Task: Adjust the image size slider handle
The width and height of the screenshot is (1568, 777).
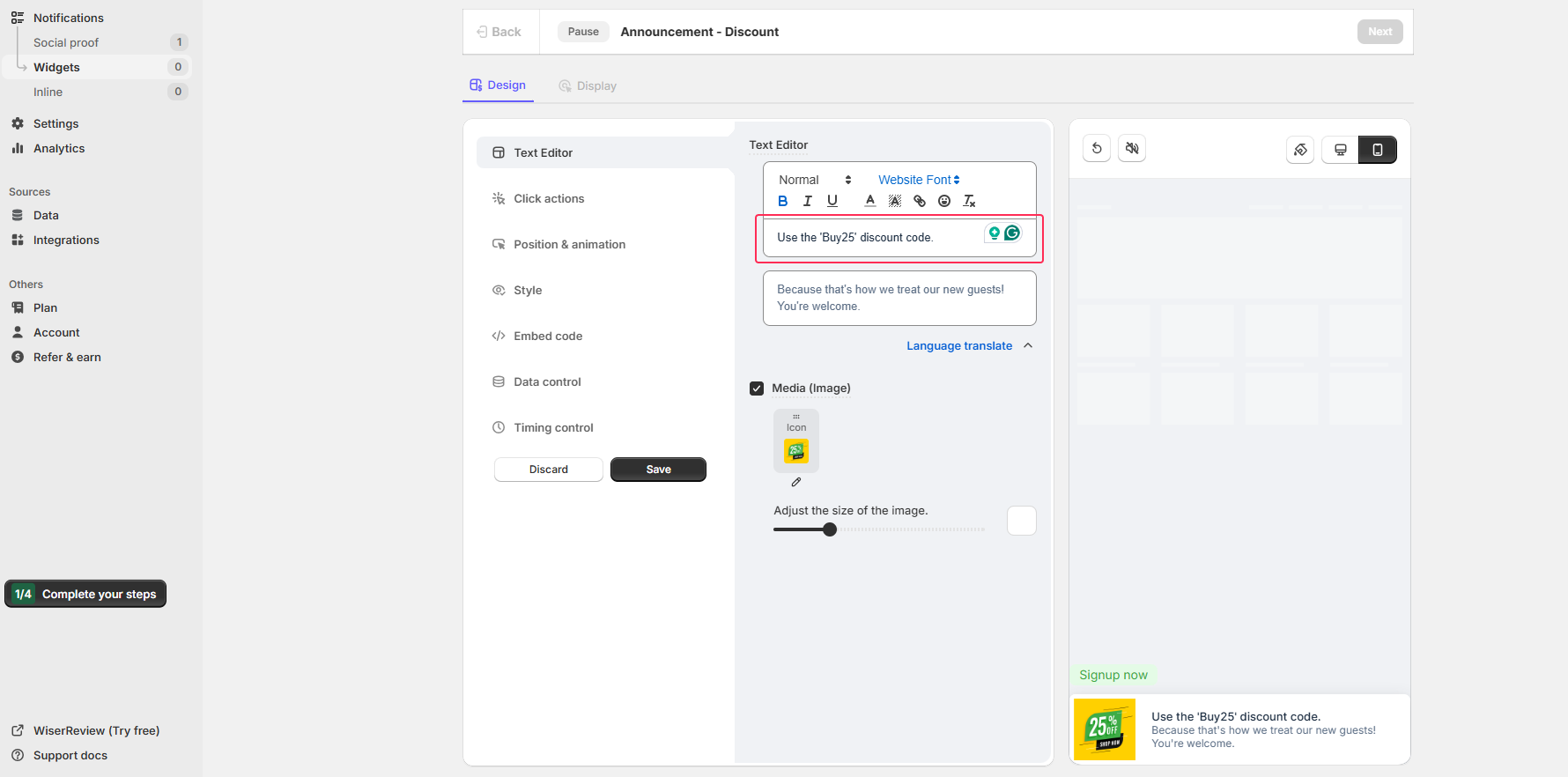Action: coord(830,529)
